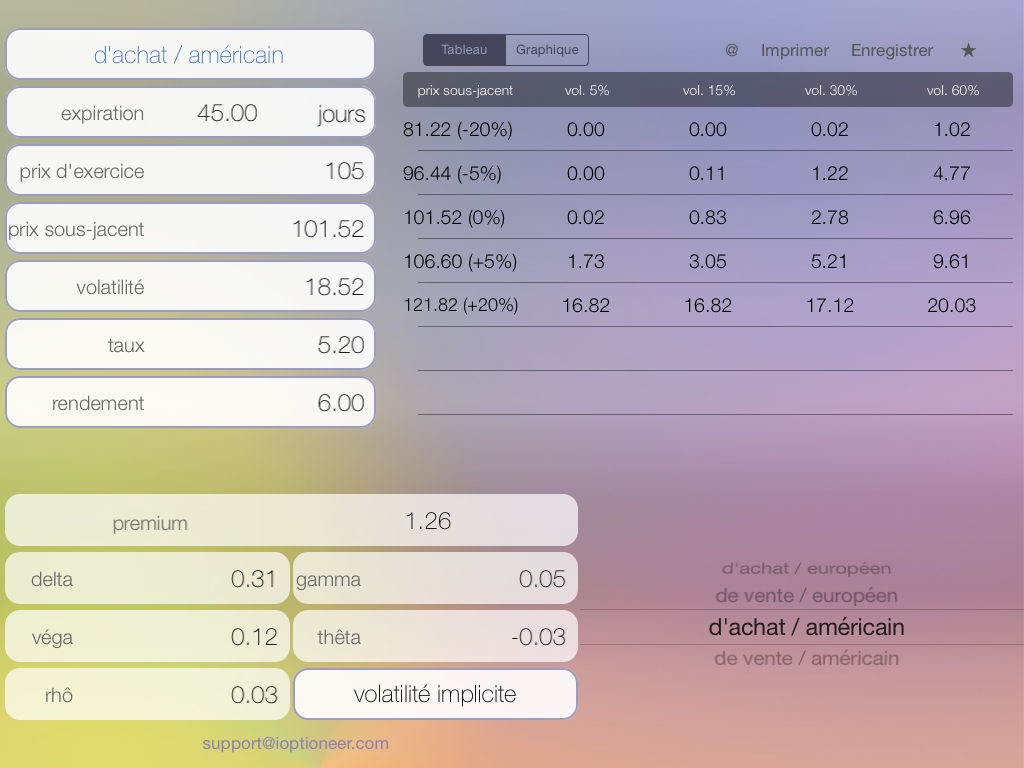Viewport: 1024px width, 768px height.
Task: Tap the gamma value 0.05
Action: [x=541, y=579]
